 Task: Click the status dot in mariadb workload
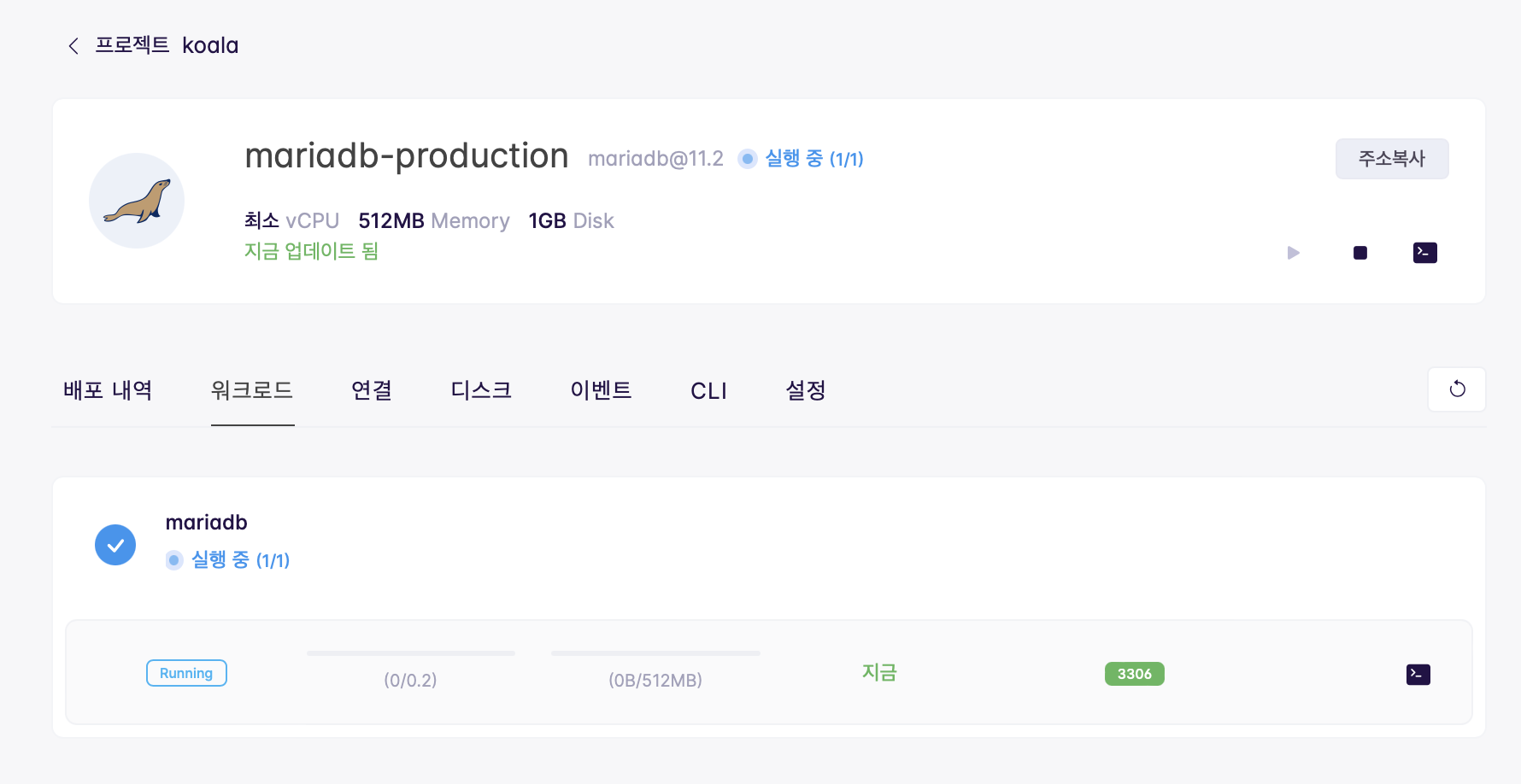tap(174, 560)
